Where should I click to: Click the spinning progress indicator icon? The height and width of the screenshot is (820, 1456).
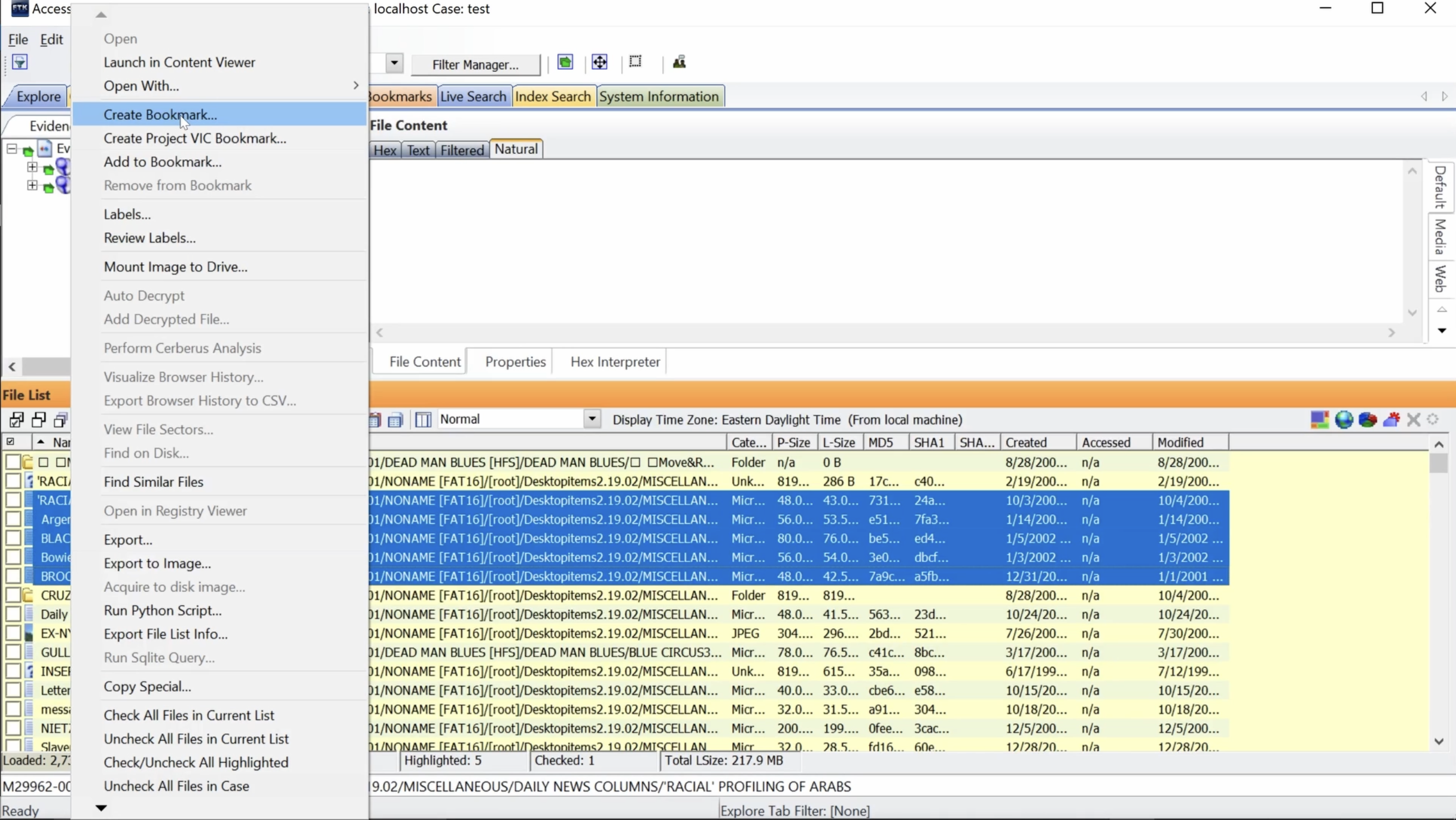pos(1433,419)
